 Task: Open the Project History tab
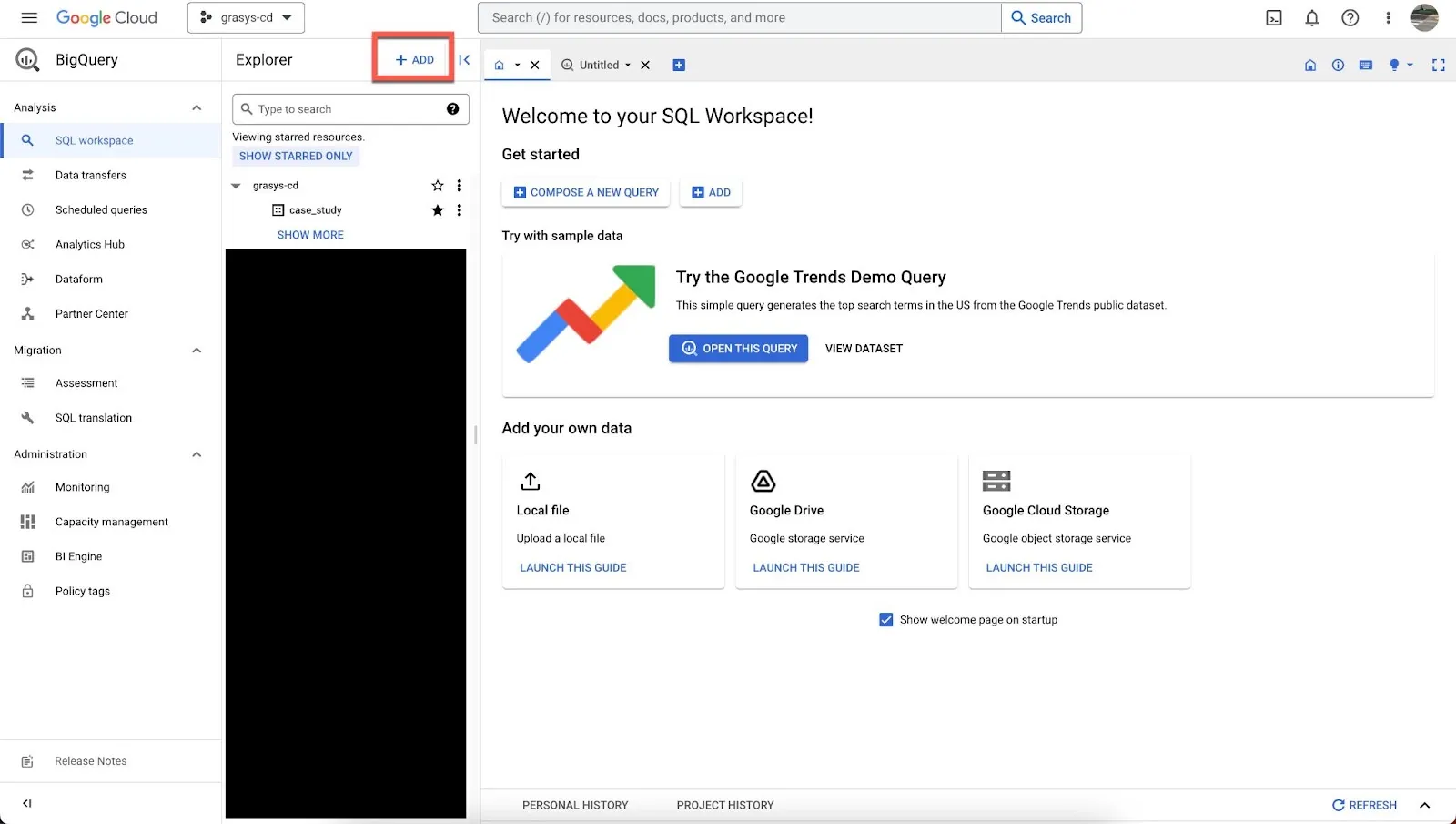[x=725, y=805]
